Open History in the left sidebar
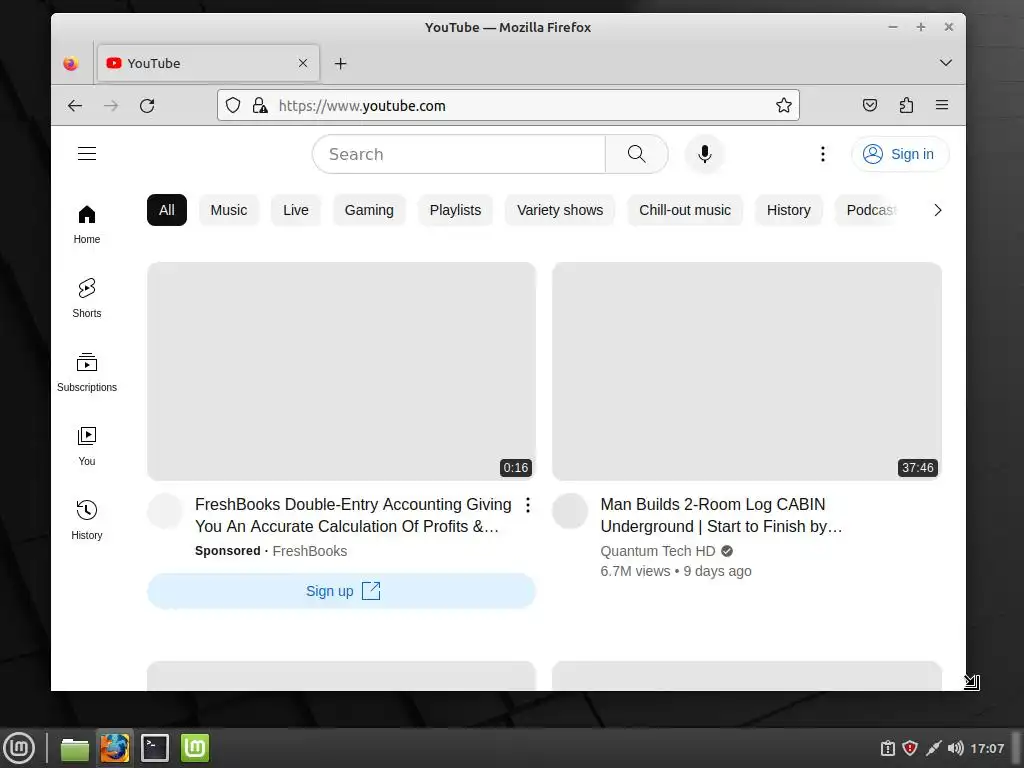1024x768 pixels. [x=87, y=520]
